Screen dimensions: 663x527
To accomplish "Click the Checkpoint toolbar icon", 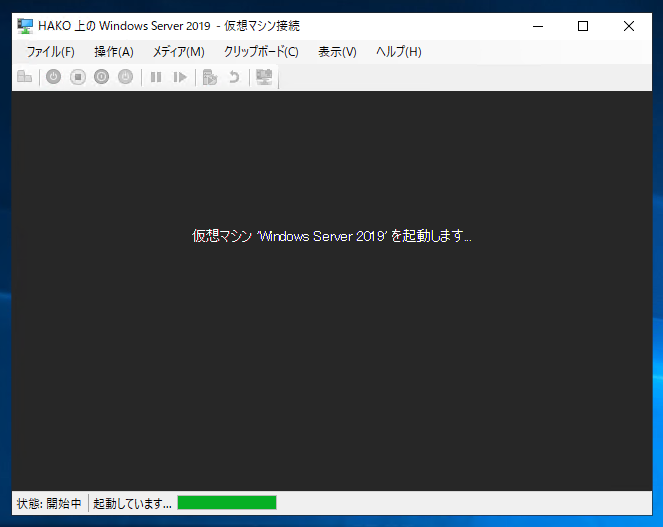I will [210, 77].
